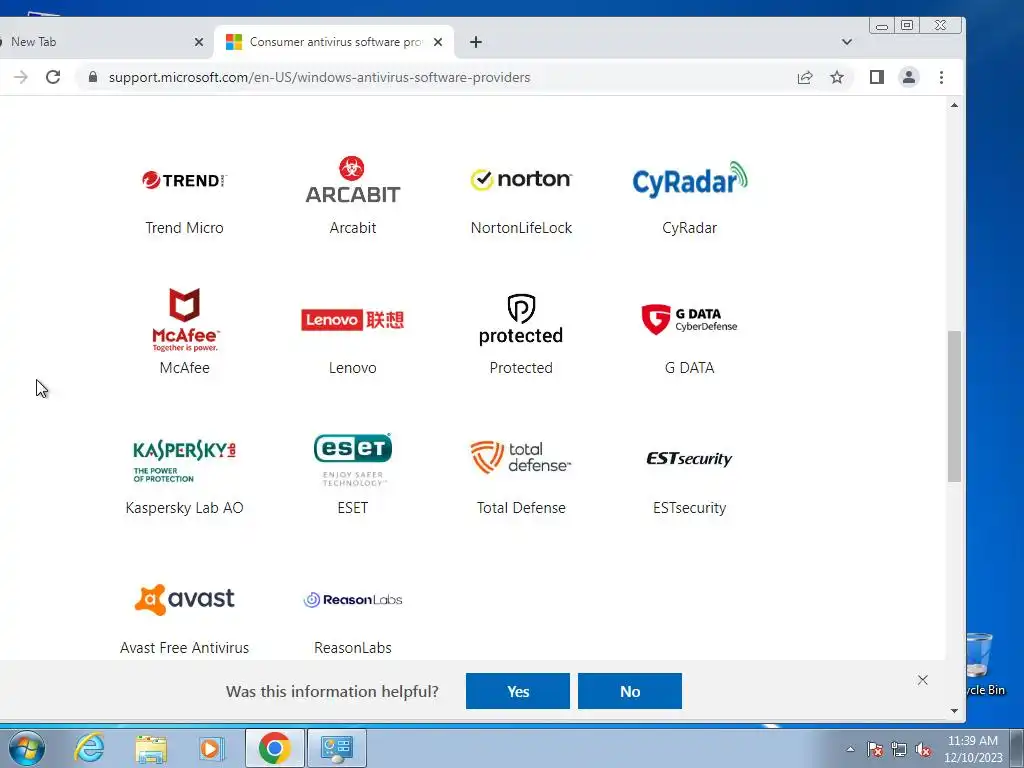
Task: Switch to the New Tab tab
Action: point(98,42)
